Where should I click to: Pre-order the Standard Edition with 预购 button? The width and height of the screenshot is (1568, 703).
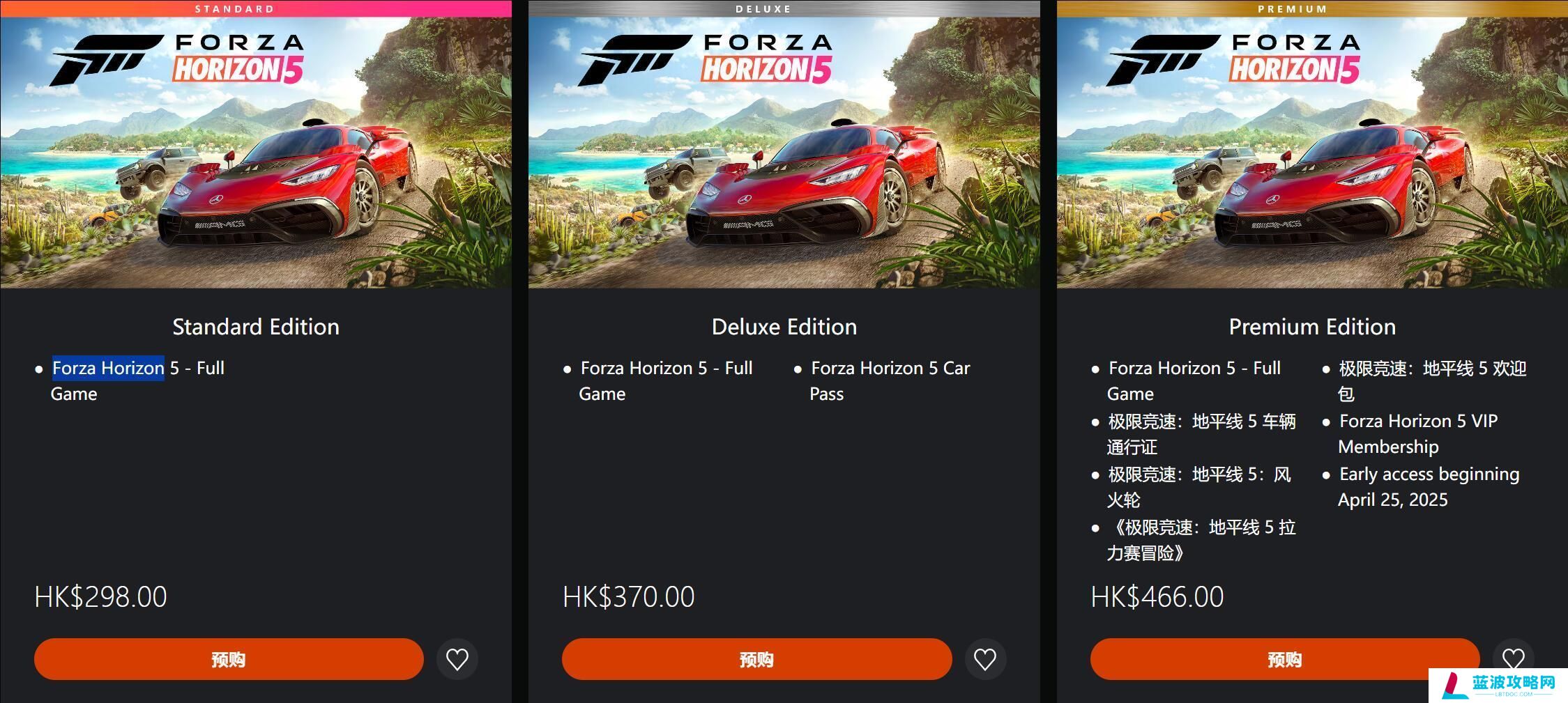pyautogui.click(x=229, y=659)
